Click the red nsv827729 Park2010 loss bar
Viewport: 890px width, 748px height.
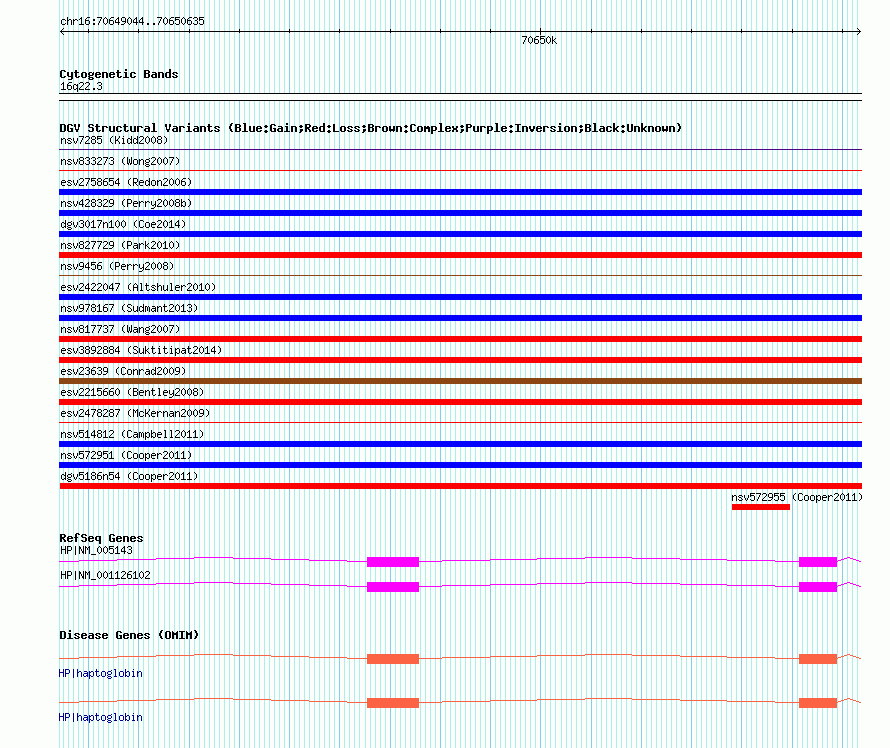tap(460, 255)
